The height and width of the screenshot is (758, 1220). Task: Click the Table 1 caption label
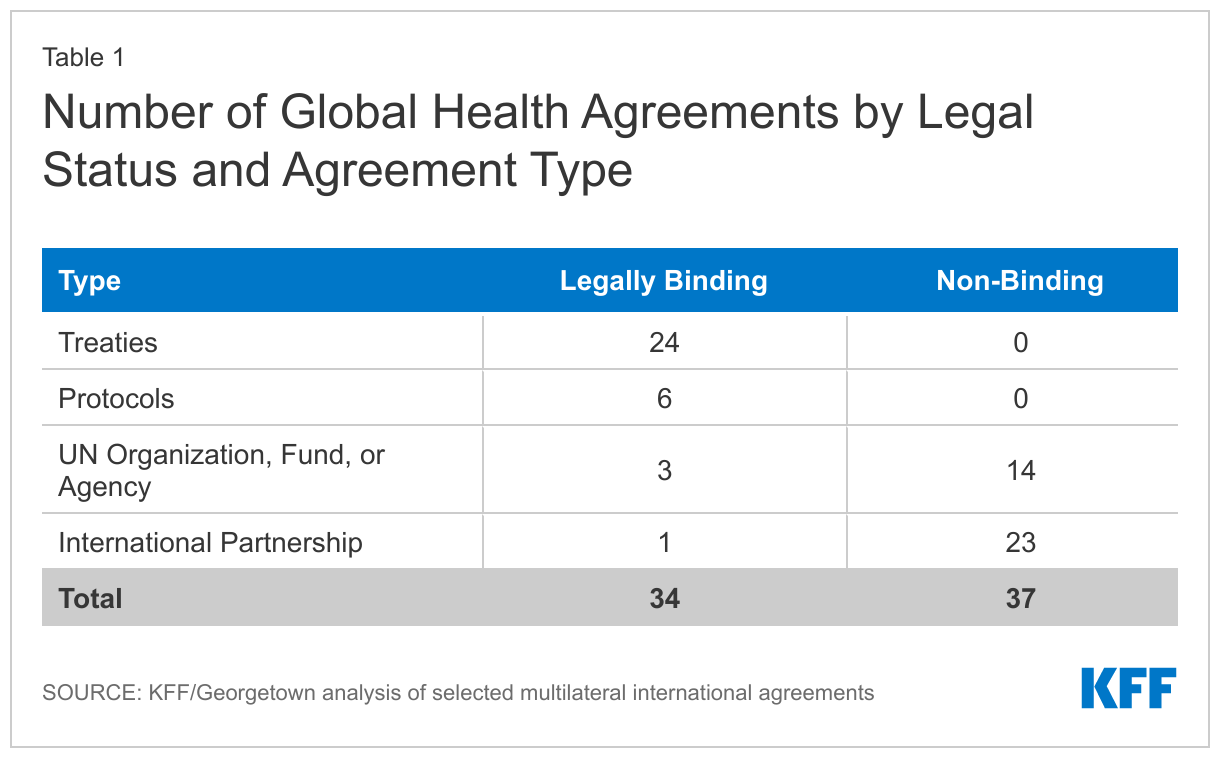pyautogui.click(x=83, y=58)
